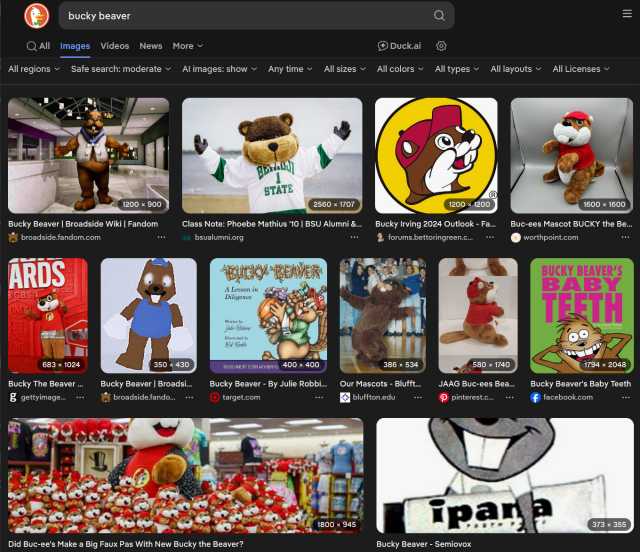Switch to the All tab
640x552 pixels.
[x=38, y=46]
